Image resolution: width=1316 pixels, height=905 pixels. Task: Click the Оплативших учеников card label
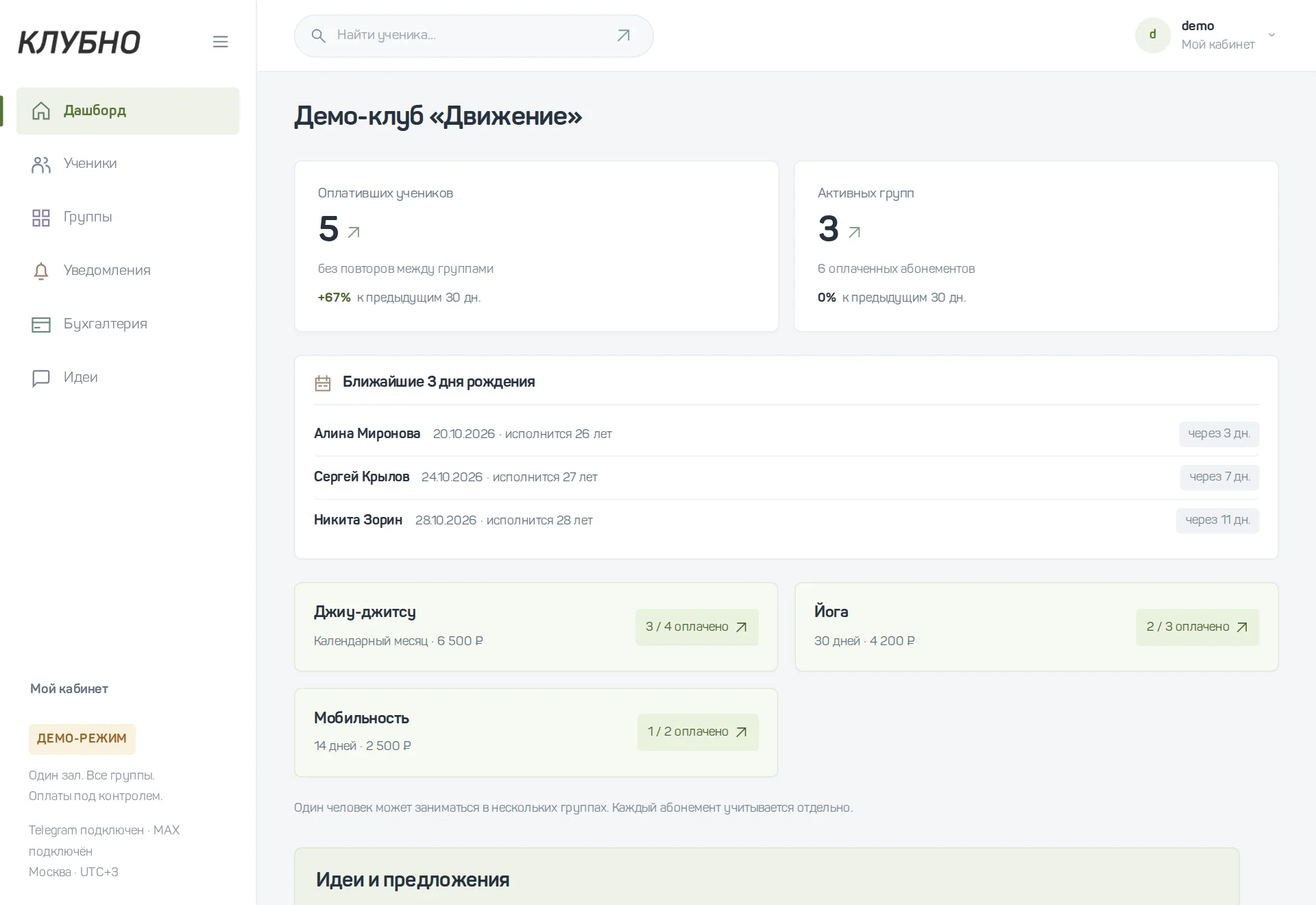(385, 193)
